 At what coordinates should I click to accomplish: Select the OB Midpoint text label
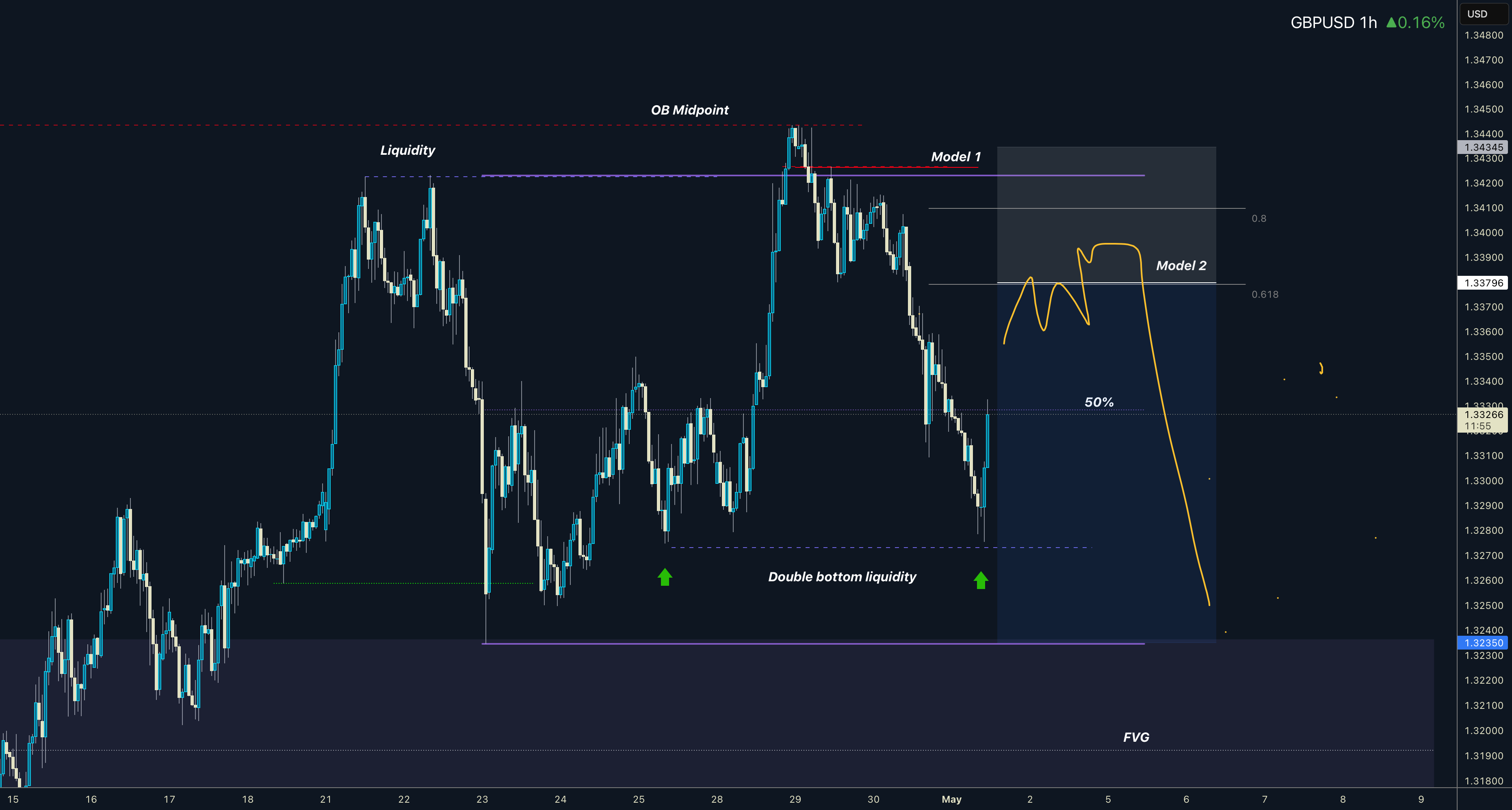690,110
